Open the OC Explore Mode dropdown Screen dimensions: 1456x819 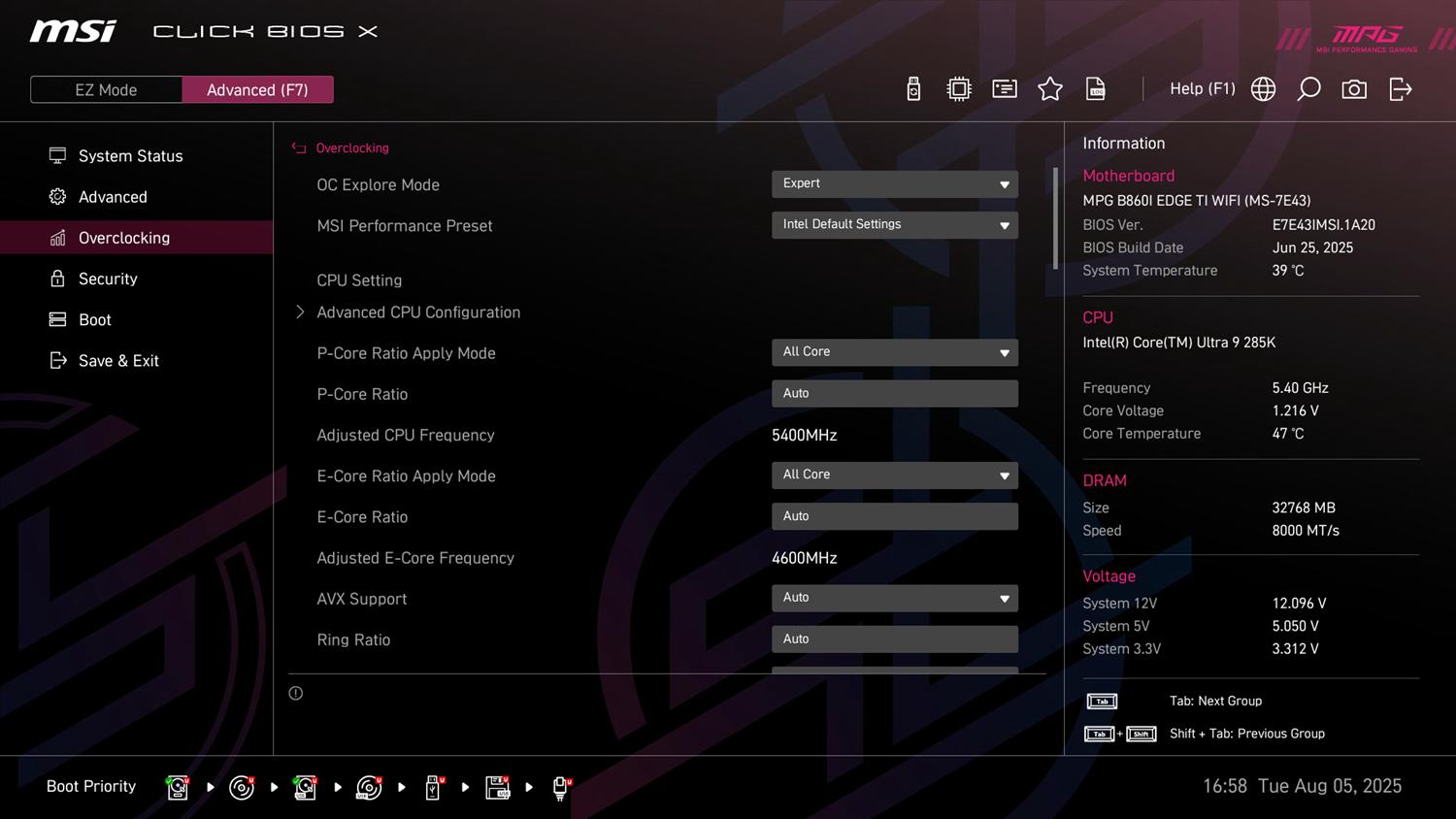click(894, 183)
